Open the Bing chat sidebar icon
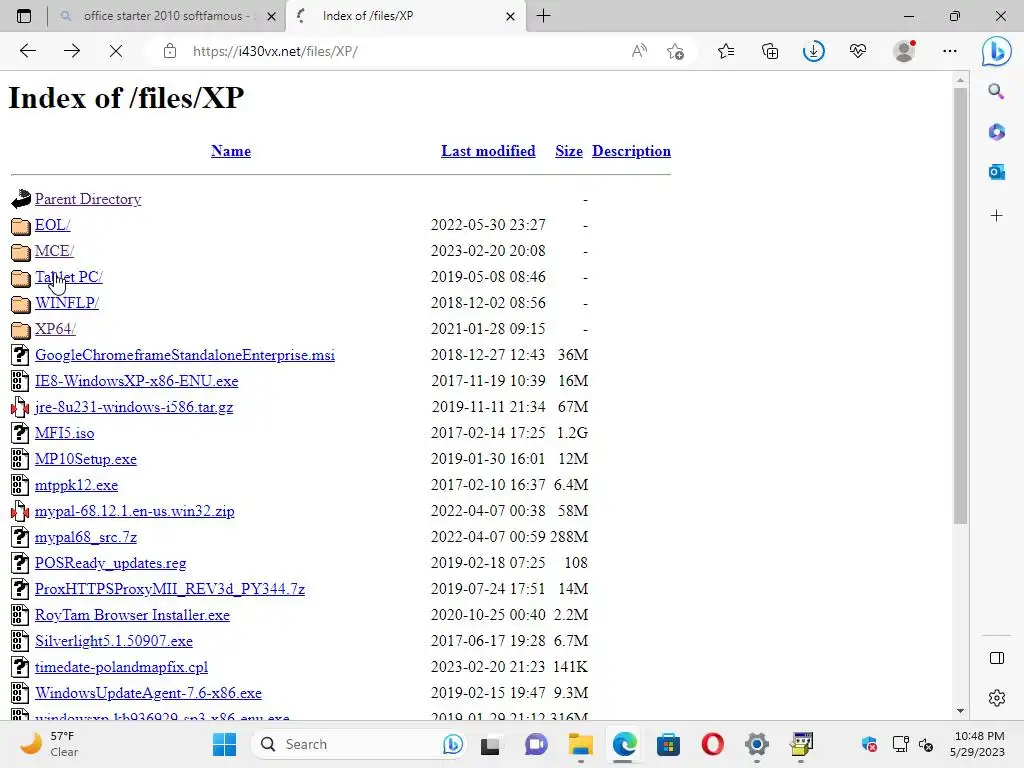Viewport: 1024px width, 768px height. [997, 52]
